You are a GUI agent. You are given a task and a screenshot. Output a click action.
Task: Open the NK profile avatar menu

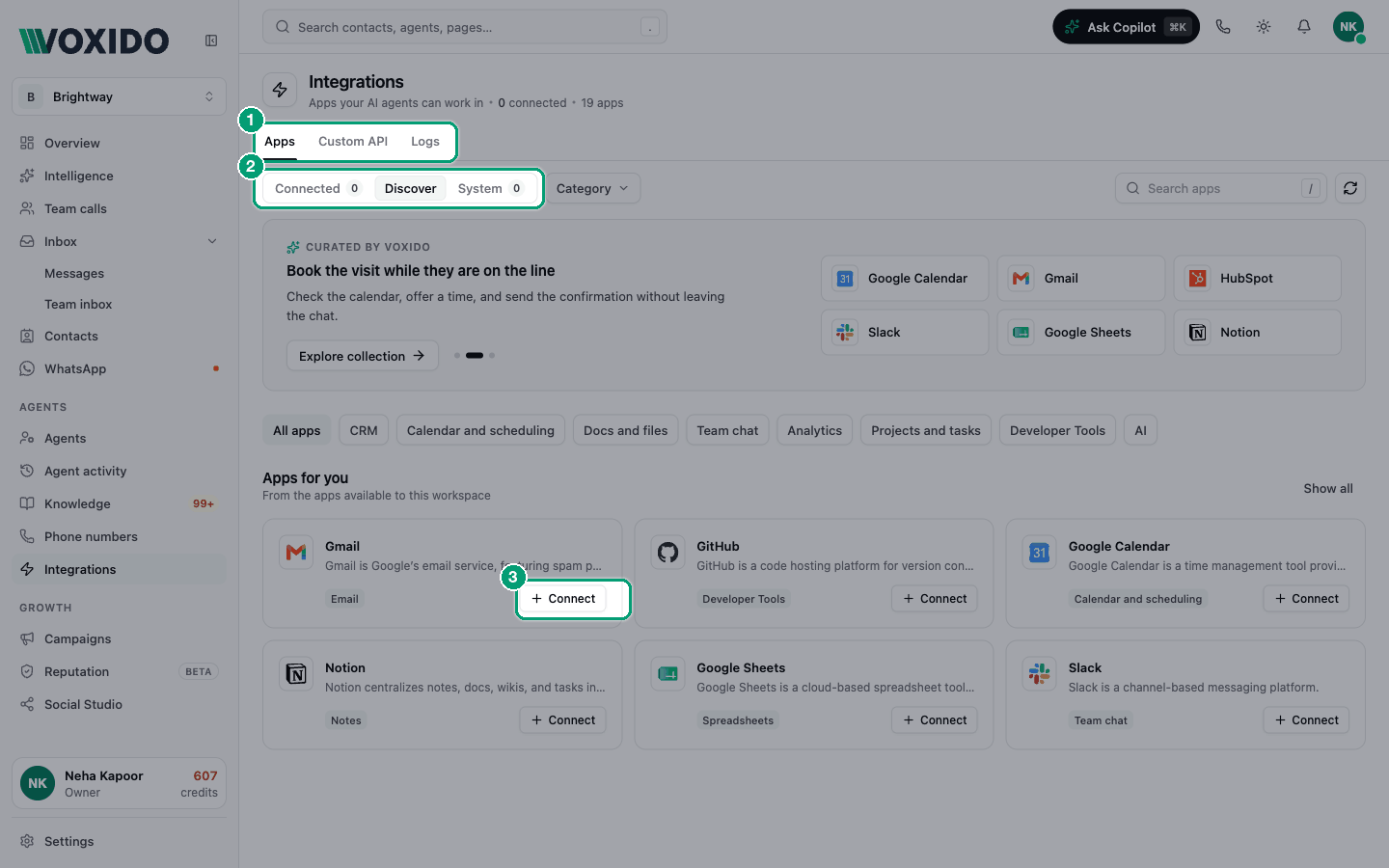click(1348, 27)
